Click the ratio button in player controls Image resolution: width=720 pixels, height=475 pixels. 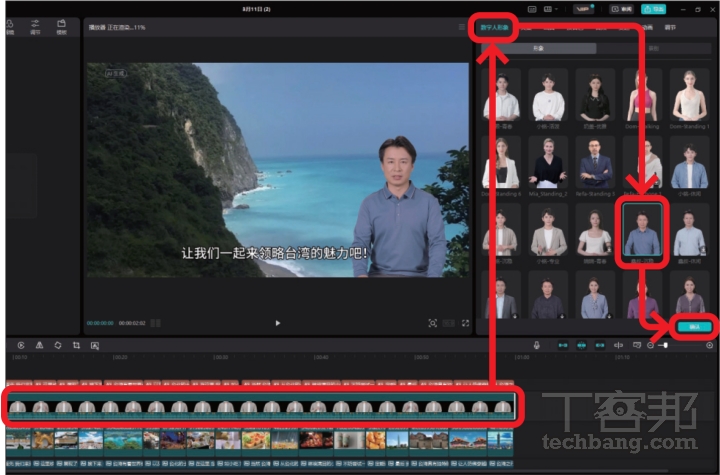point(448,323)
